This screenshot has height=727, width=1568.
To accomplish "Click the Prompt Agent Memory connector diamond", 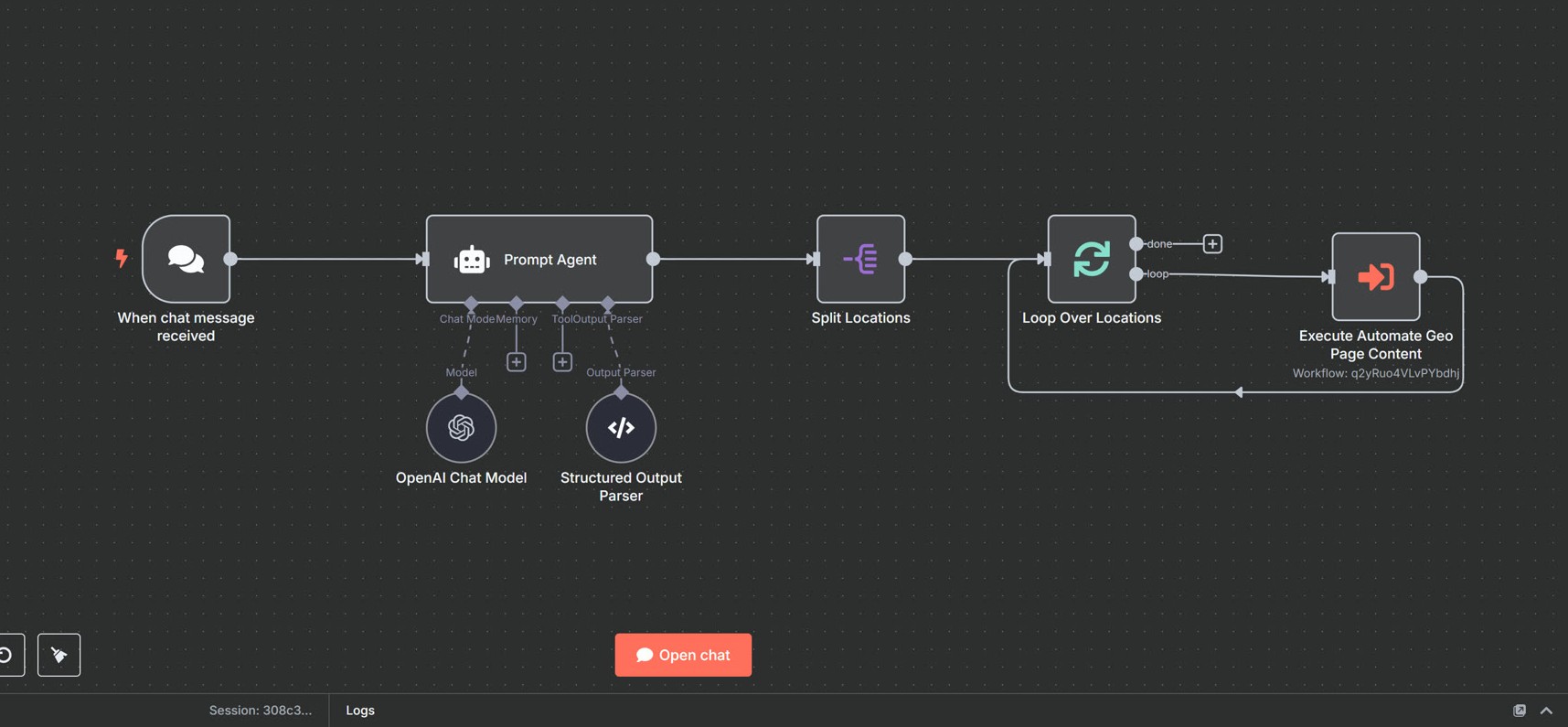I will coord(517,303).
